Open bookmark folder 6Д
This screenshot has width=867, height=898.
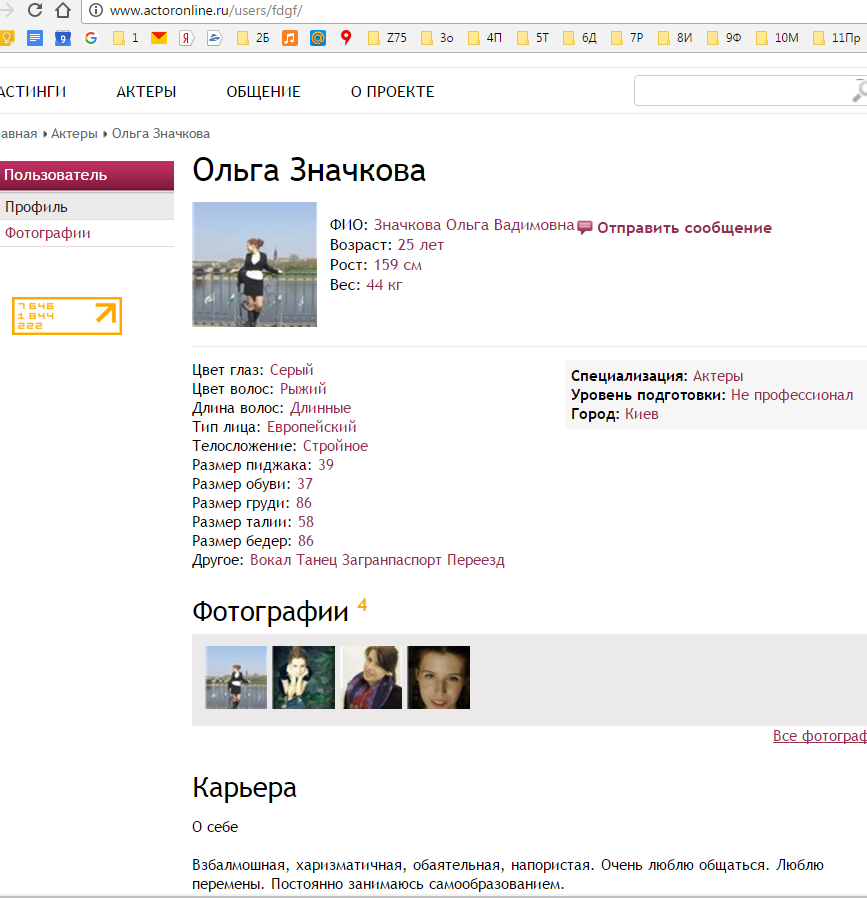click(x=580, y=38)
